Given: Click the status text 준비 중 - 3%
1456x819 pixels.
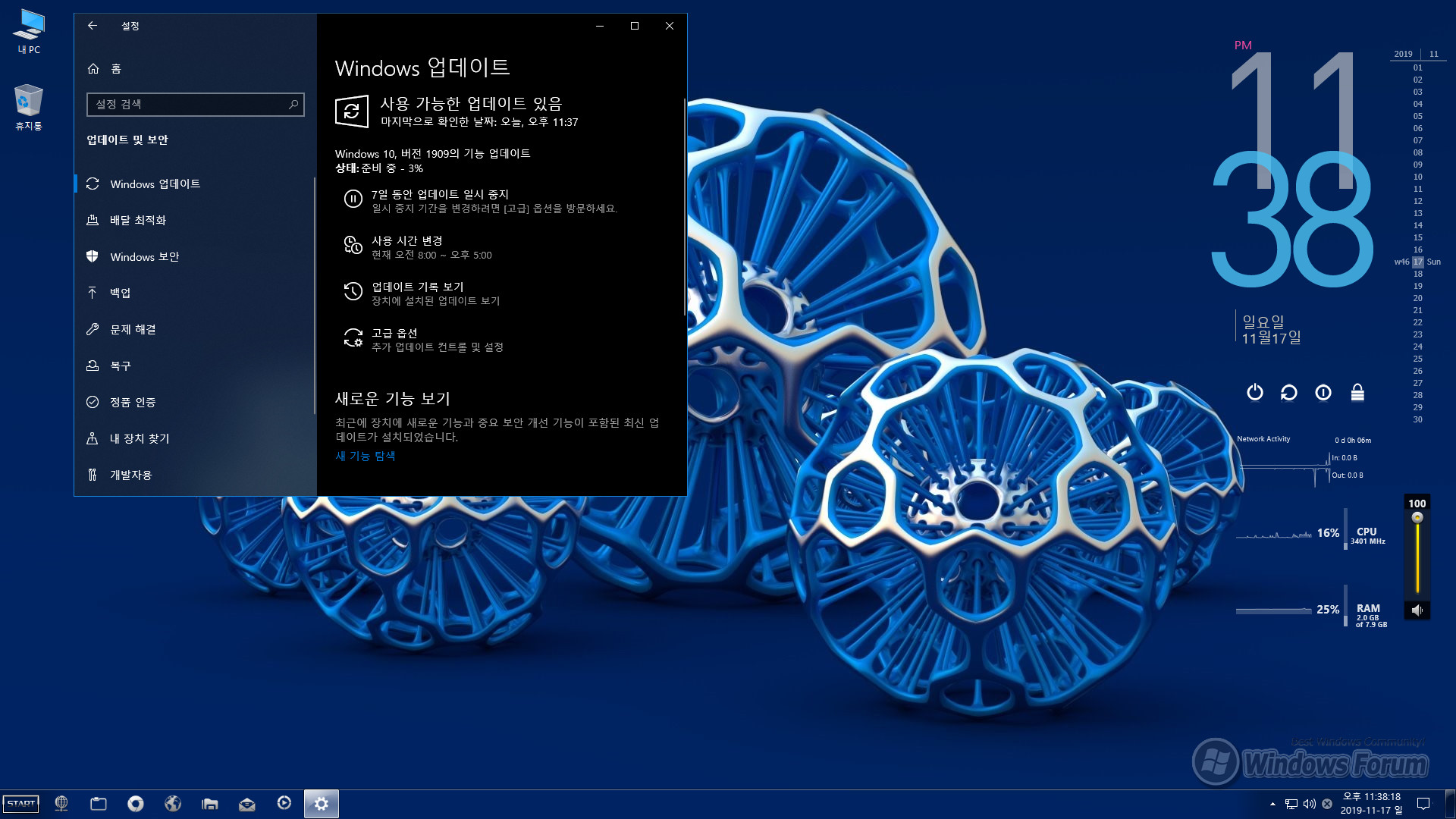Looking at the screenshot, I should (x=392, y=168).
